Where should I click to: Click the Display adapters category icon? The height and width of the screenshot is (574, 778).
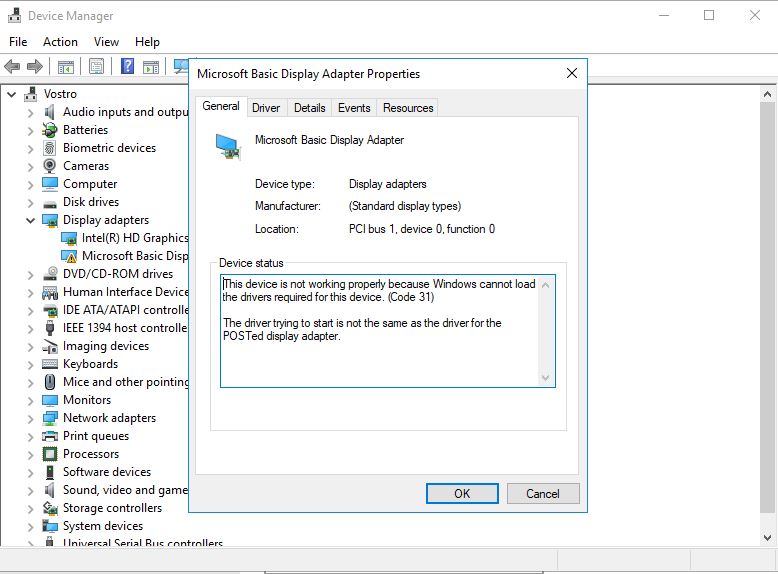point(50,220)
